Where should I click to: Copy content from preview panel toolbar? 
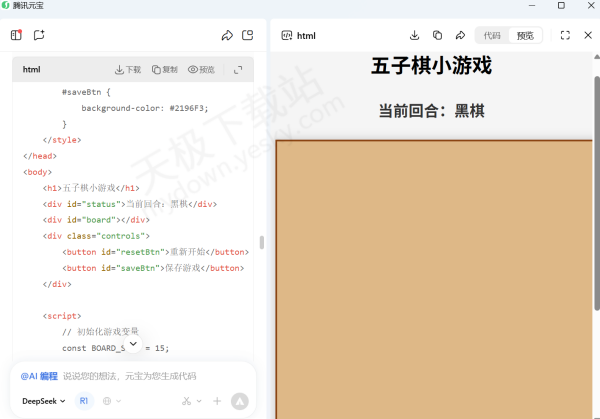[437, 35]
